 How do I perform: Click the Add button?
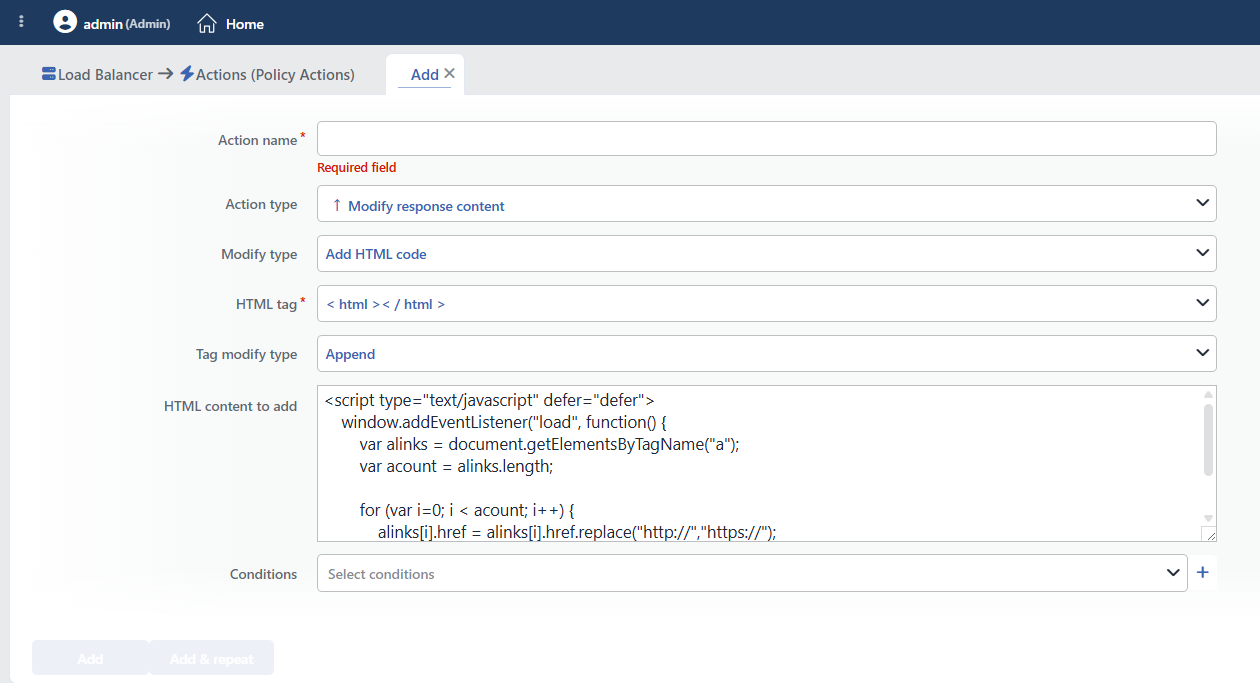coord(90,658)
